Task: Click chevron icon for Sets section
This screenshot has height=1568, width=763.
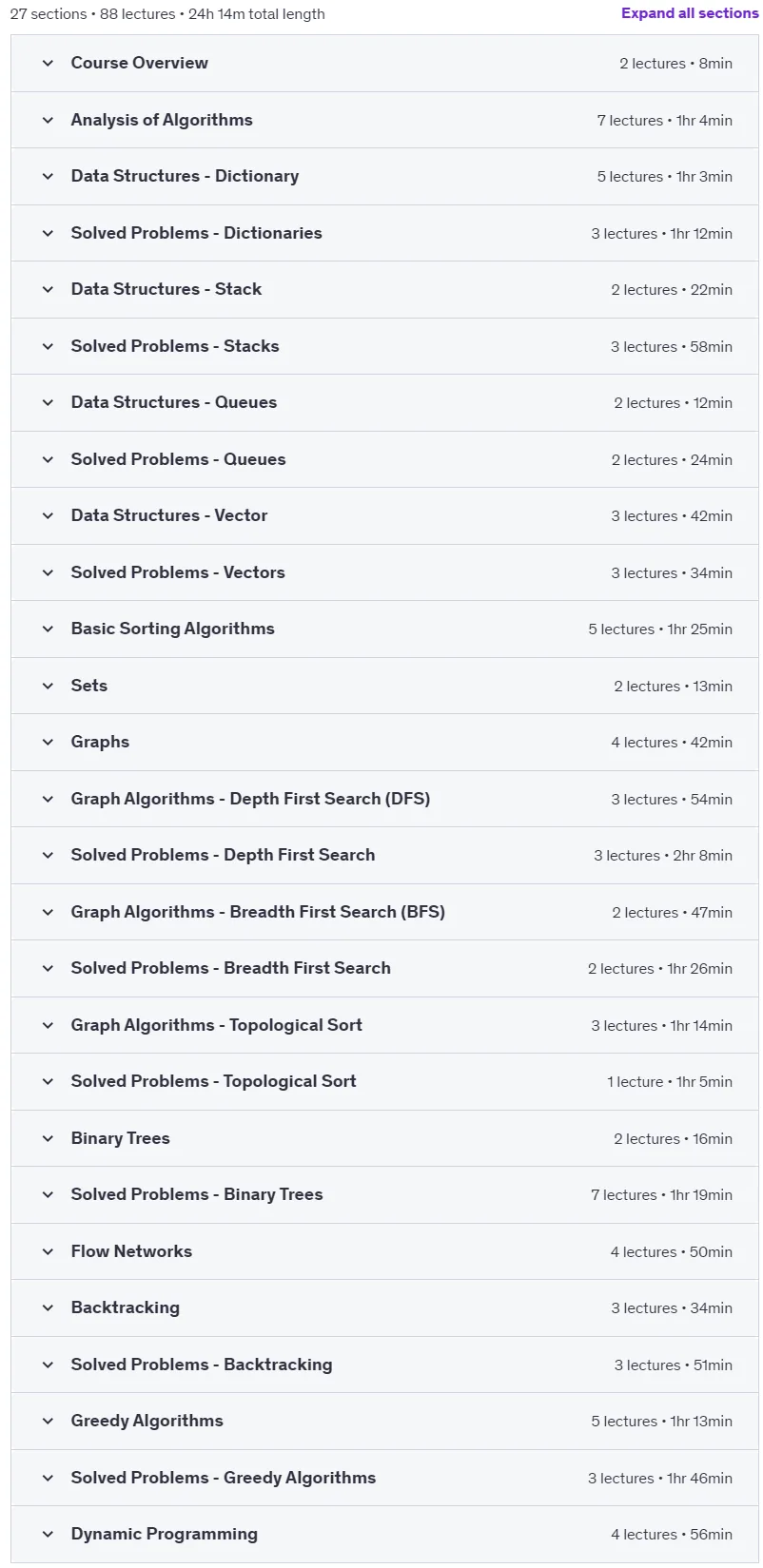Action: coord(48,686)
